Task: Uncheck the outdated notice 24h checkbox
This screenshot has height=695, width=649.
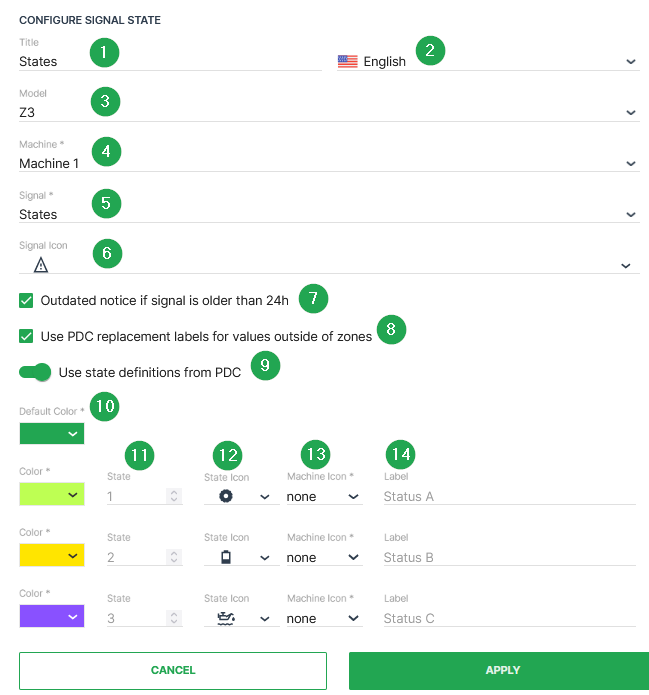Action: (26, 300)
